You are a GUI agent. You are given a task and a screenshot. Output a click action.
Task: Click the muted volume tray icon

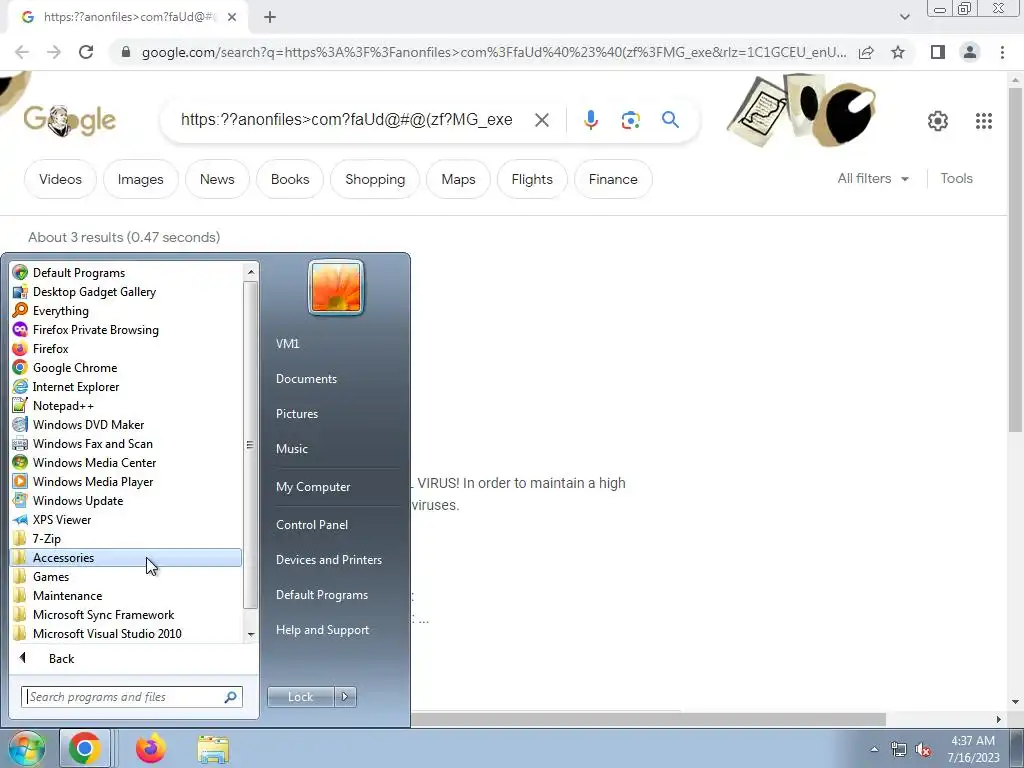(923, 750)
